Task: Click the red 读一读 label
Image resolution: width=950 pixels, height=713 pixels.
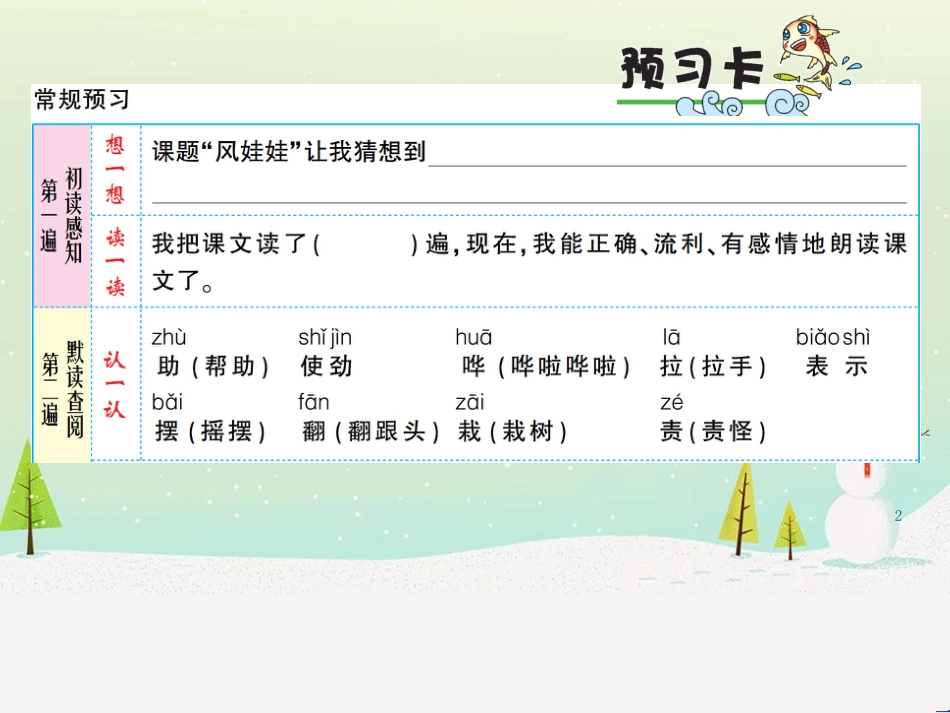Action: pos(115,262)
